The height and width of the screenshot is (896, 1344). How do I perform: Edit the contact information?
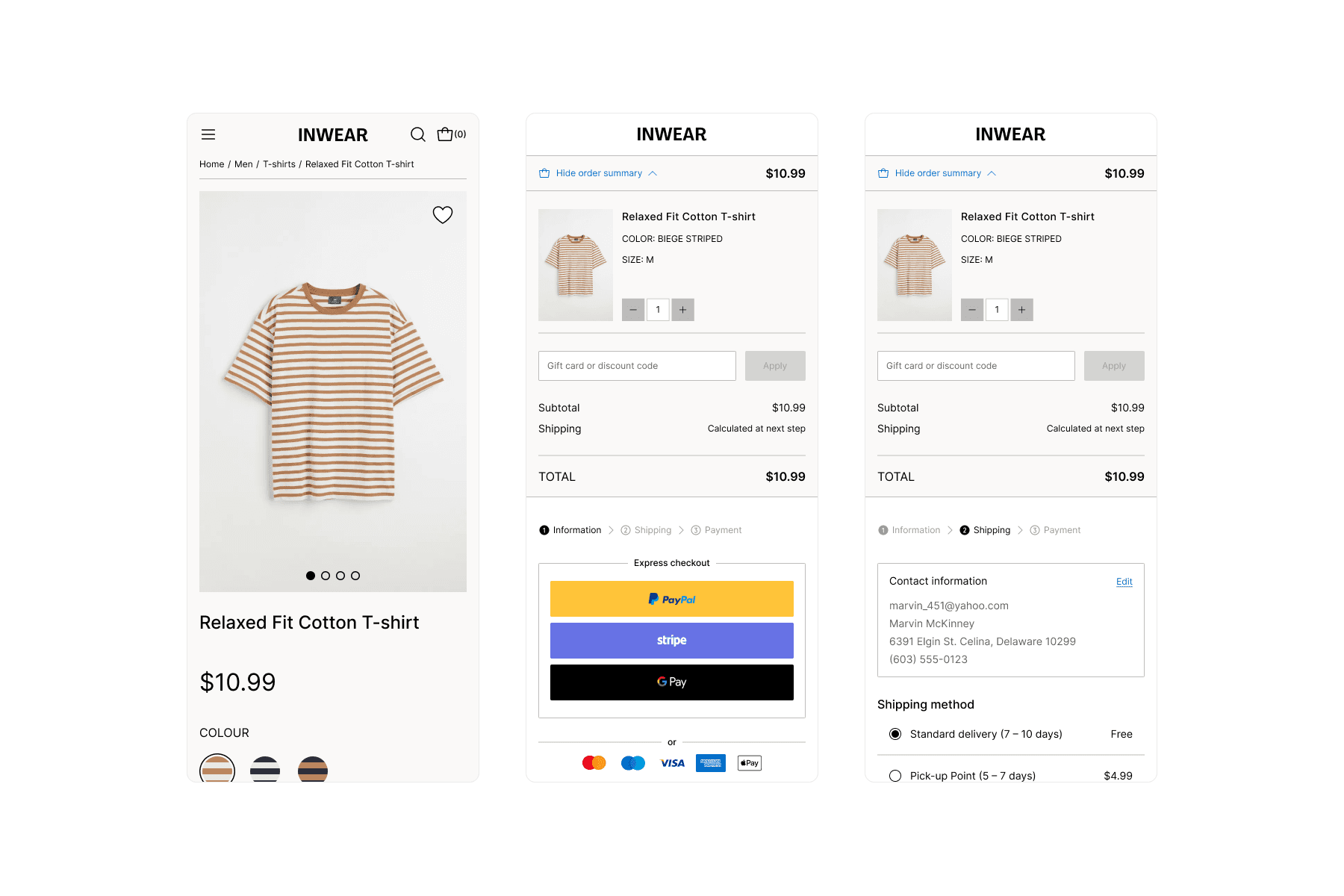[1124, 582]
